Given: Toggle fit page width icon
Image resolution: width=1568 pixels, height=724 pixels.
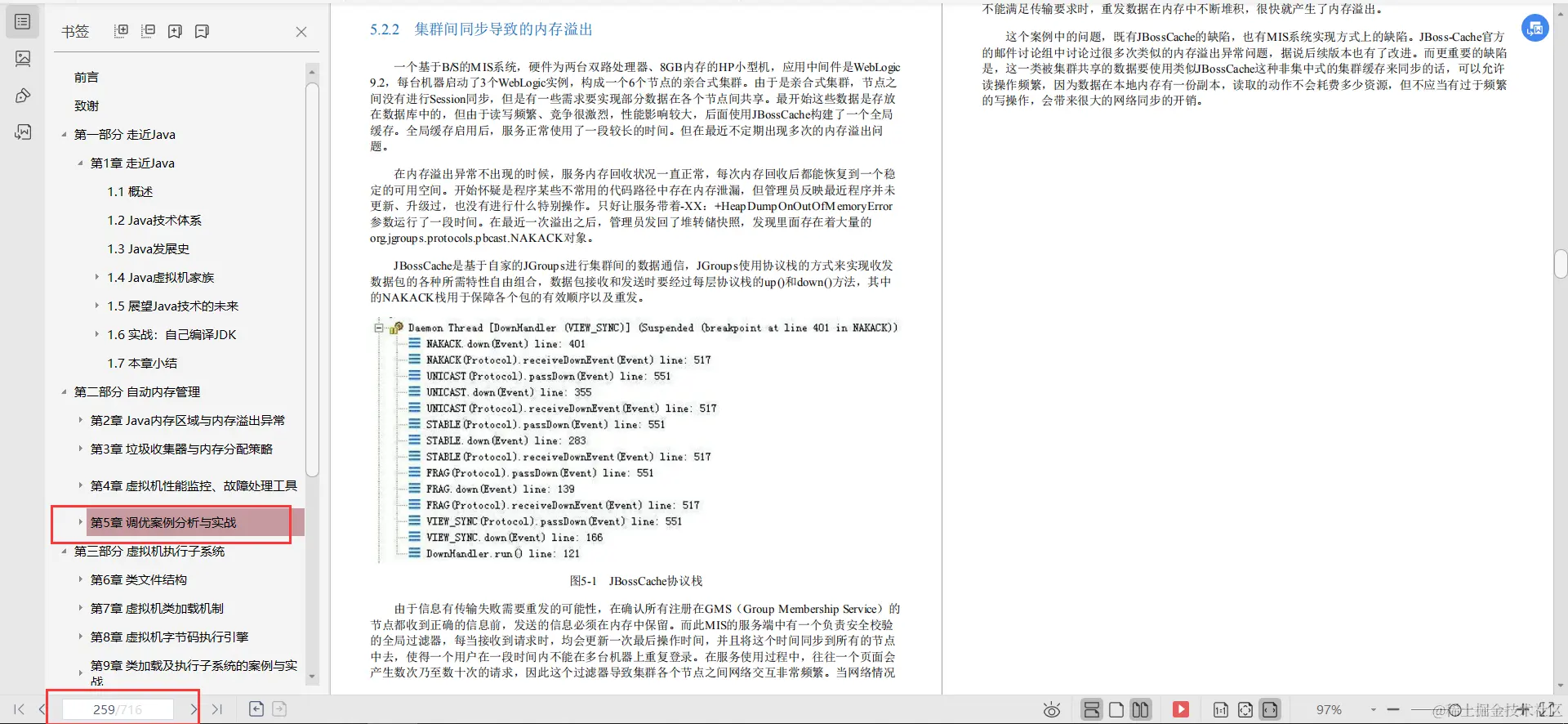Looking at the screenshot, I should click(1270, 709).
